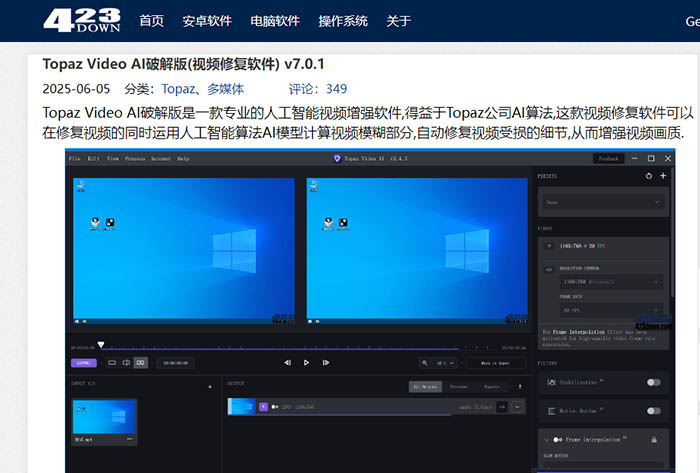This screenshot has height=473, width=700.
Task: Click the timeline playhead marker
Action: (101, 344)
